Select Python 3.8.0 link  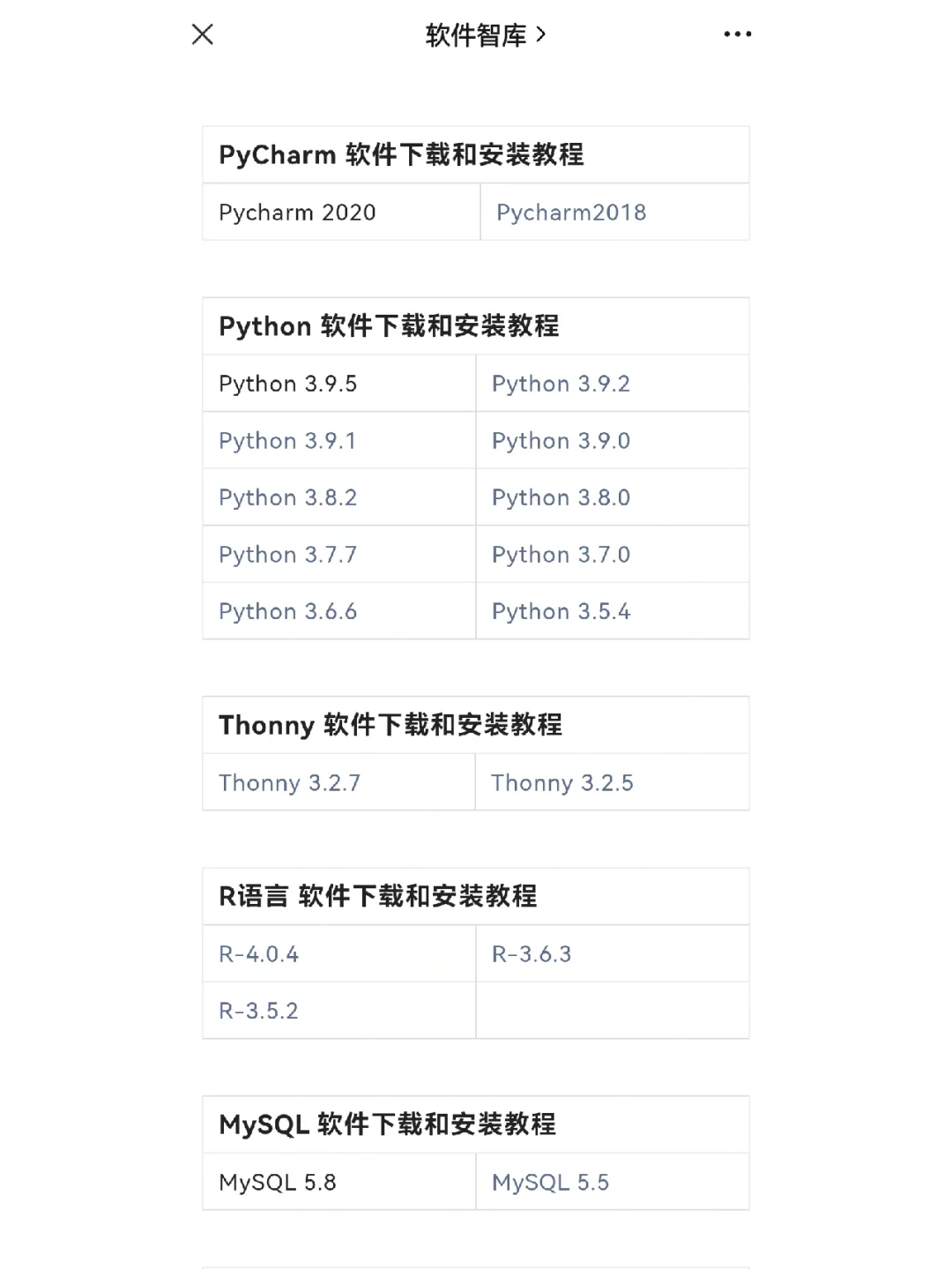tap(562, 497)
